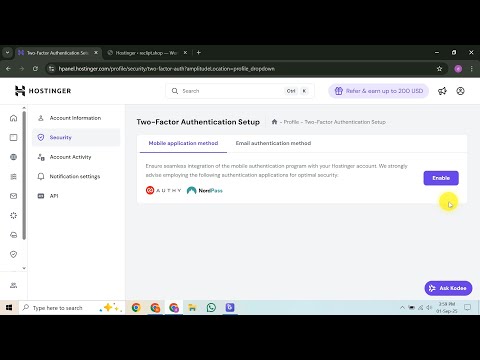Open the account sharing people icon at bottom

tap(13, 285)
